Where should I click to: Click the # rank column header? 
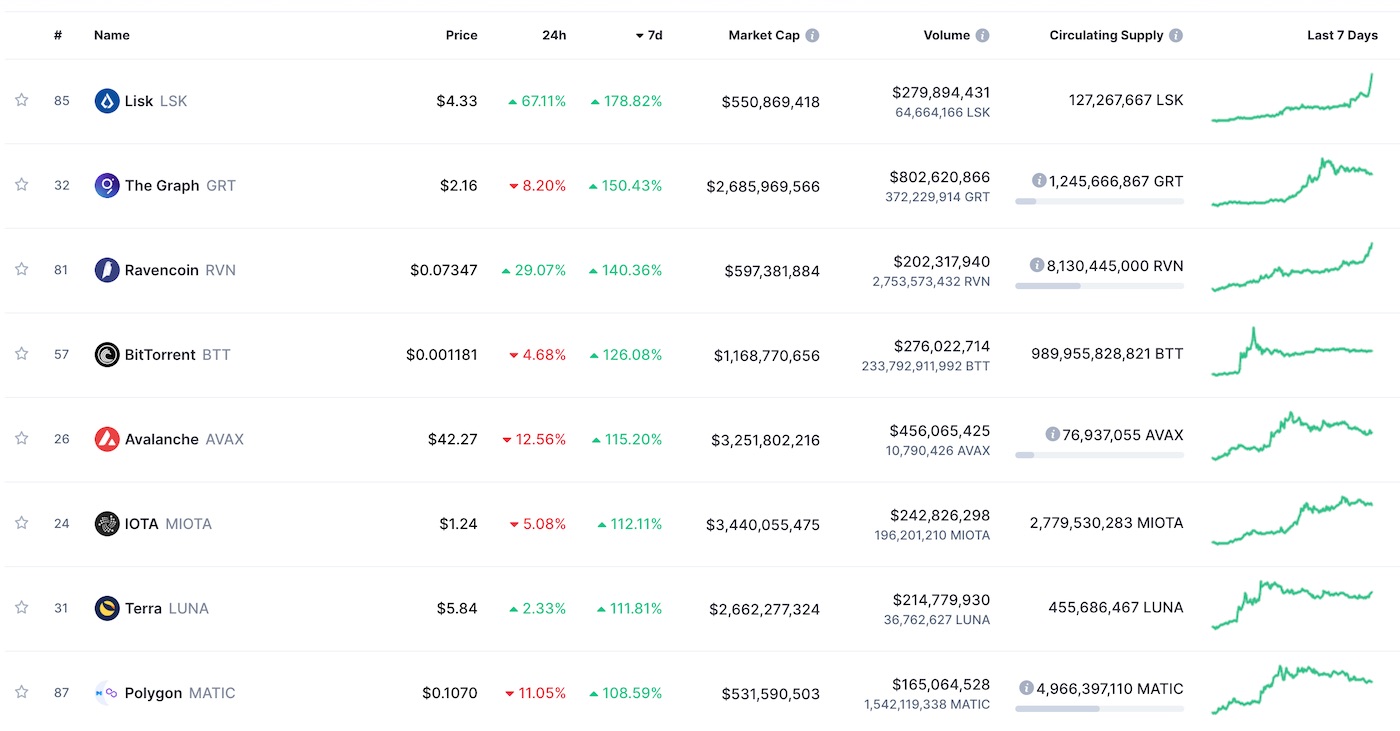click(x=58, y=35)
